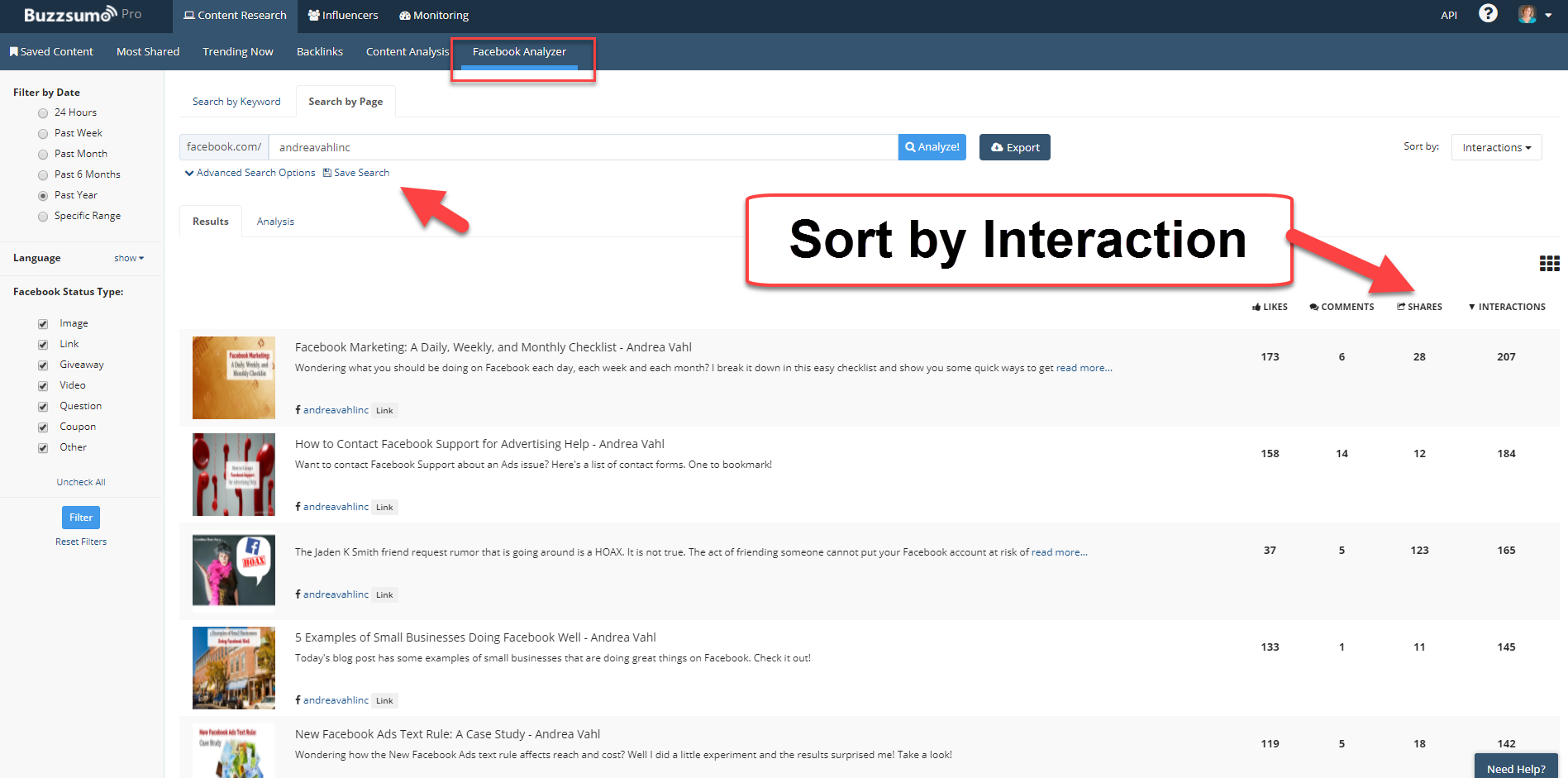The width and height of the screenshot is (1568, 778).
Task: Click the Facebook page name input field
Action: pos(584,147)
